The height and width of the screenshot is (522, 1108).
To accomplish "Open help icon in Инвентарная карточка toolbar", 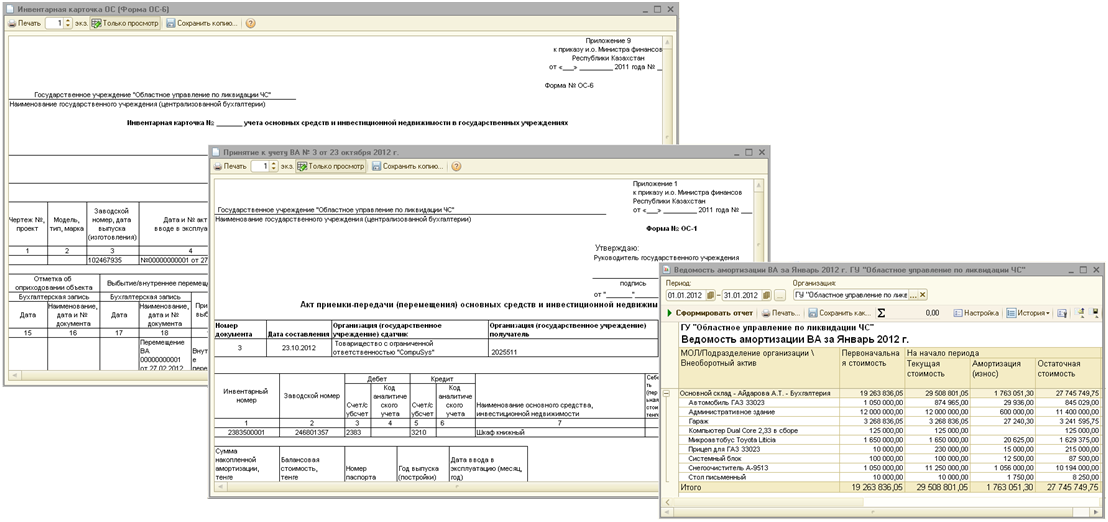I will tap(250, 23).
